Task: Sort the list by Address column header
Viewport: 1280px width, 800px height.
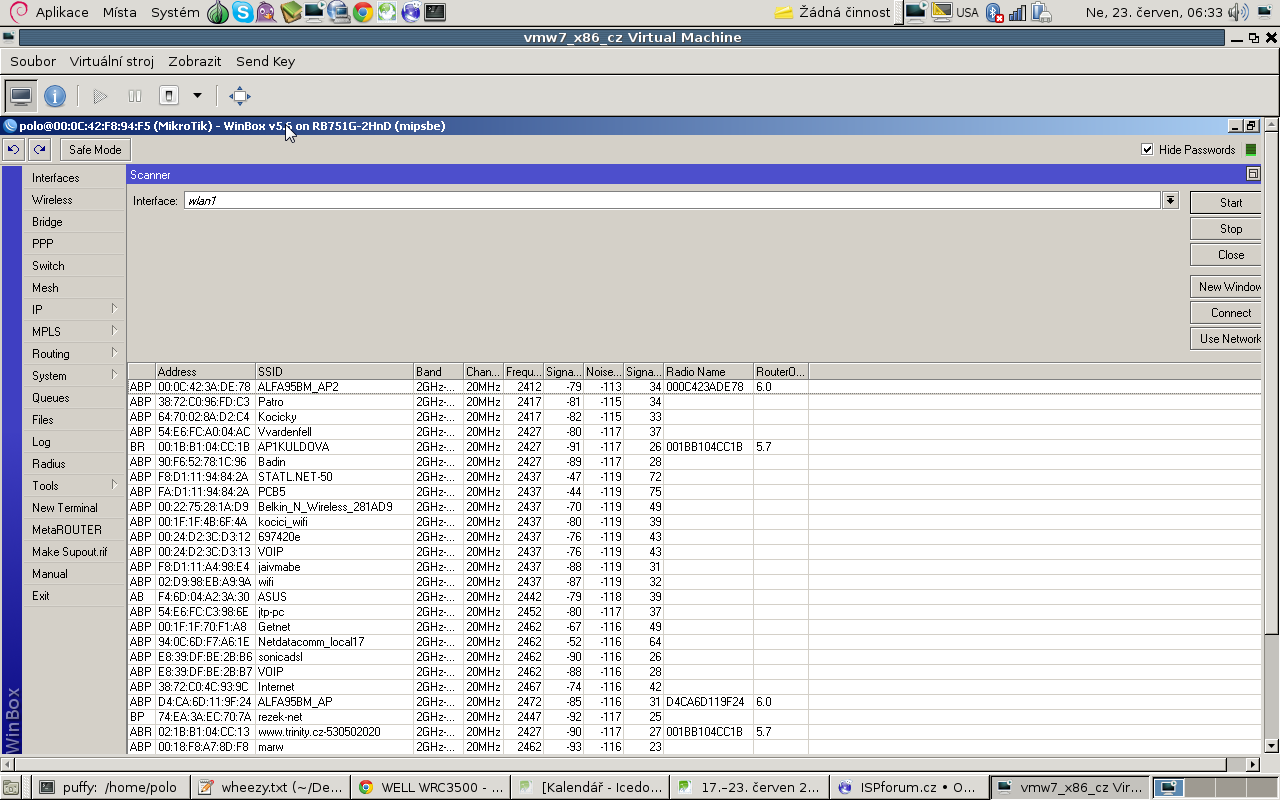Action: point(205,372)
